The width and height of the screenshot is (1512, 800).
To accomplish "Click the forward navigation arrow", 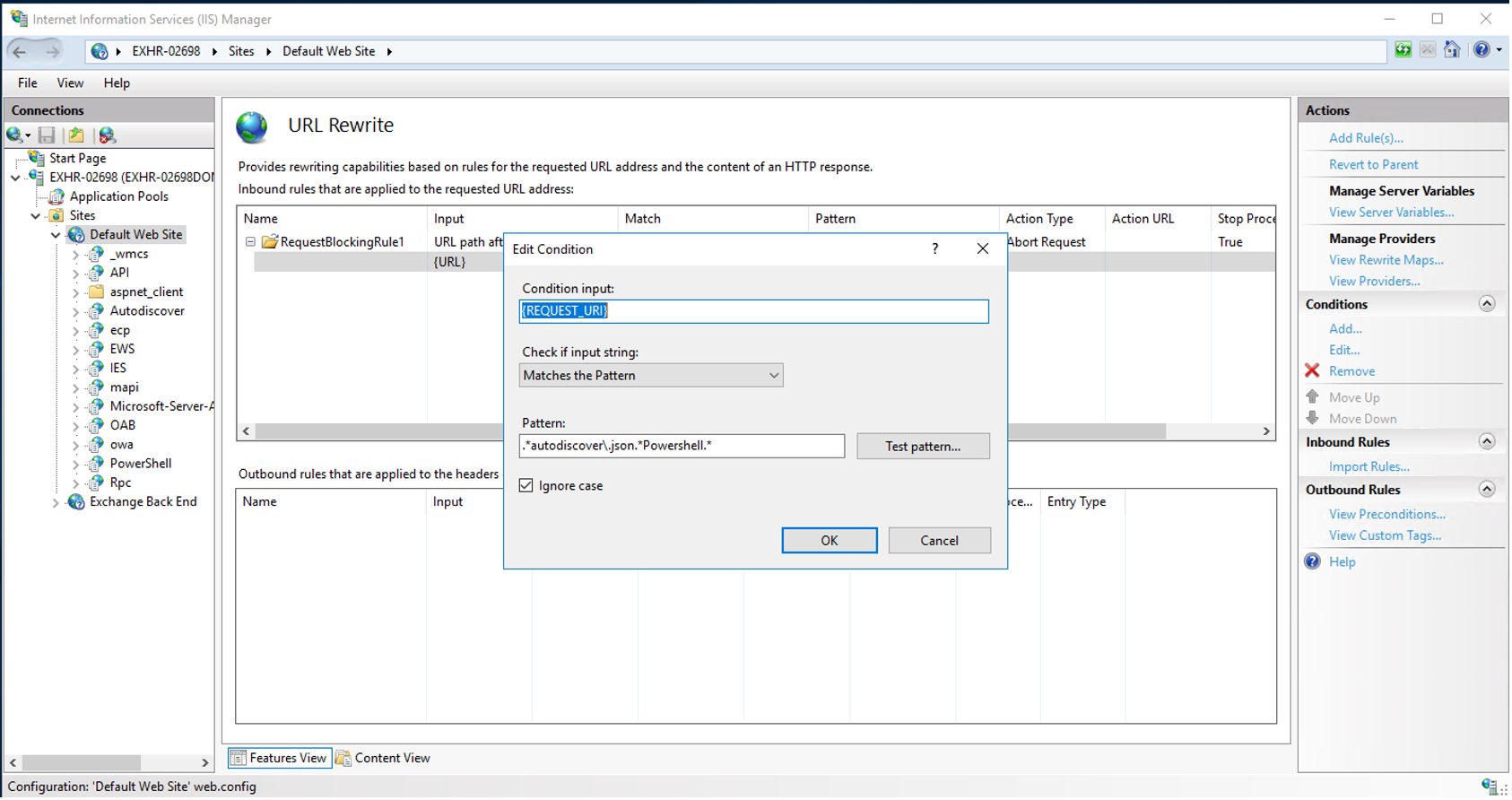I will pos(52,51).
